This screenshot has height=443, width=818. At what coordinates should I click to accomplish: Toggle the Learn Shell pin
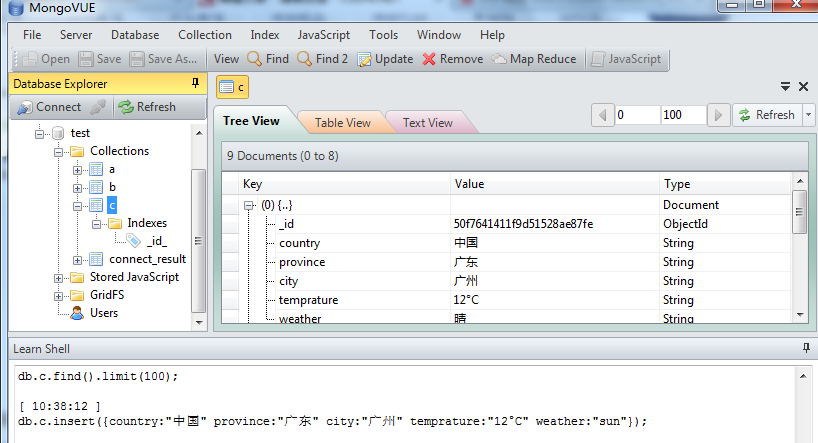click(x=806, y=348)
